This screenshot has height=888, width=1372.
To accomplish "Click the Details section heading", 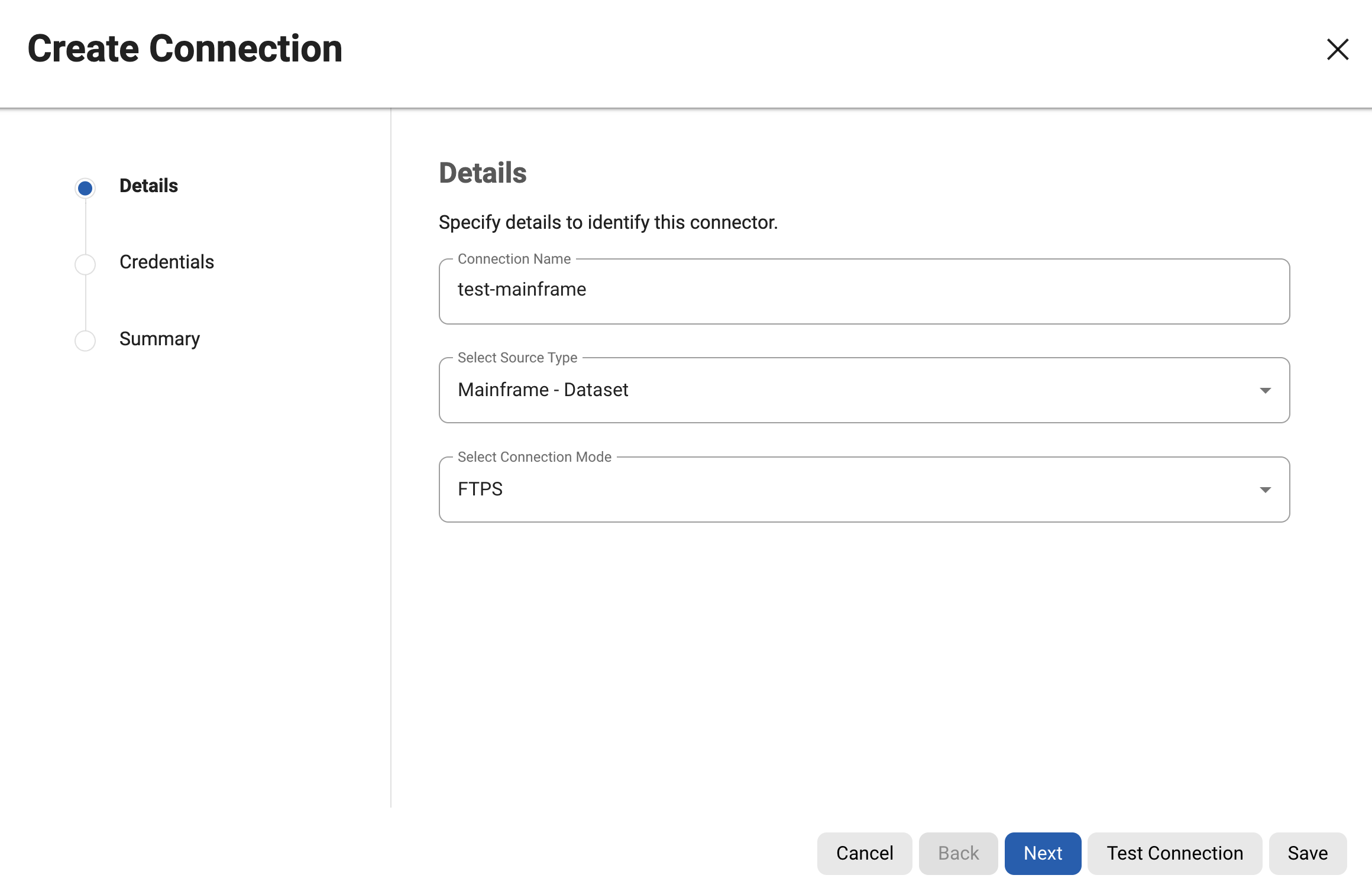I will click(483, 173).
